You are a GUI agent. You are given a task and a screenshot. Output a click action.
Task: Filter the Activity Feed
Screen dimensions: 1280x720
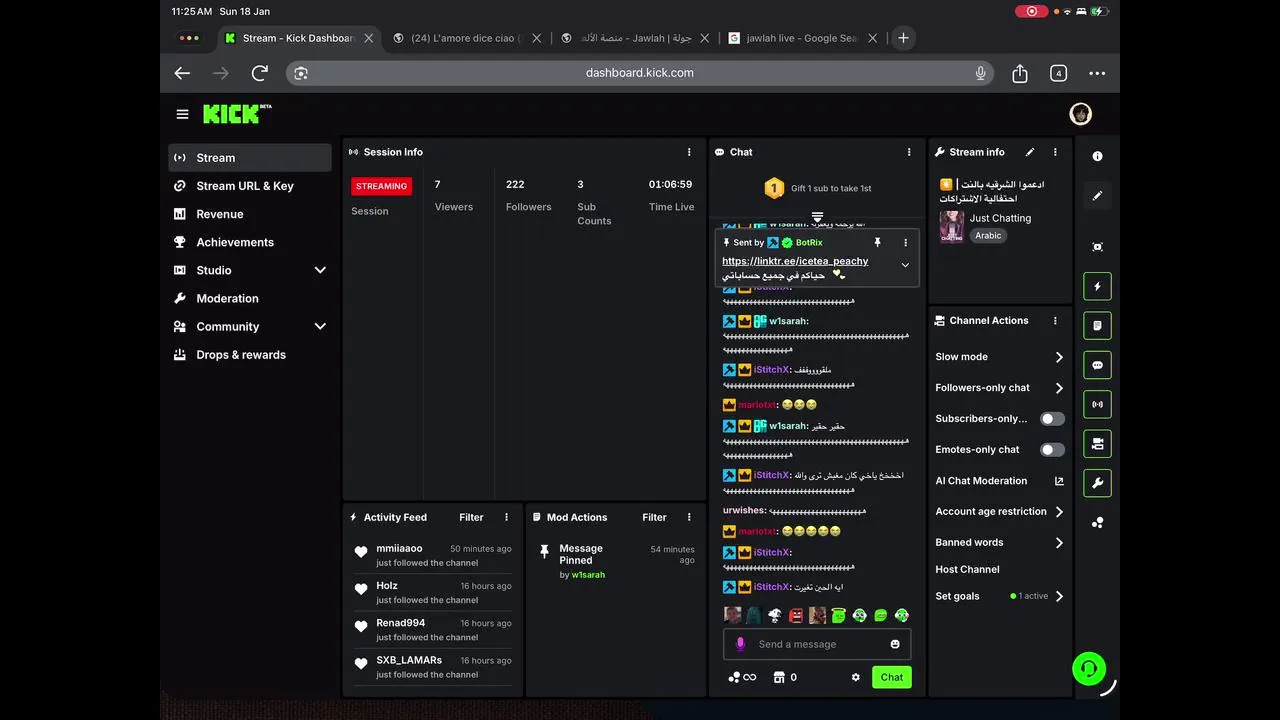click(471, 517)
